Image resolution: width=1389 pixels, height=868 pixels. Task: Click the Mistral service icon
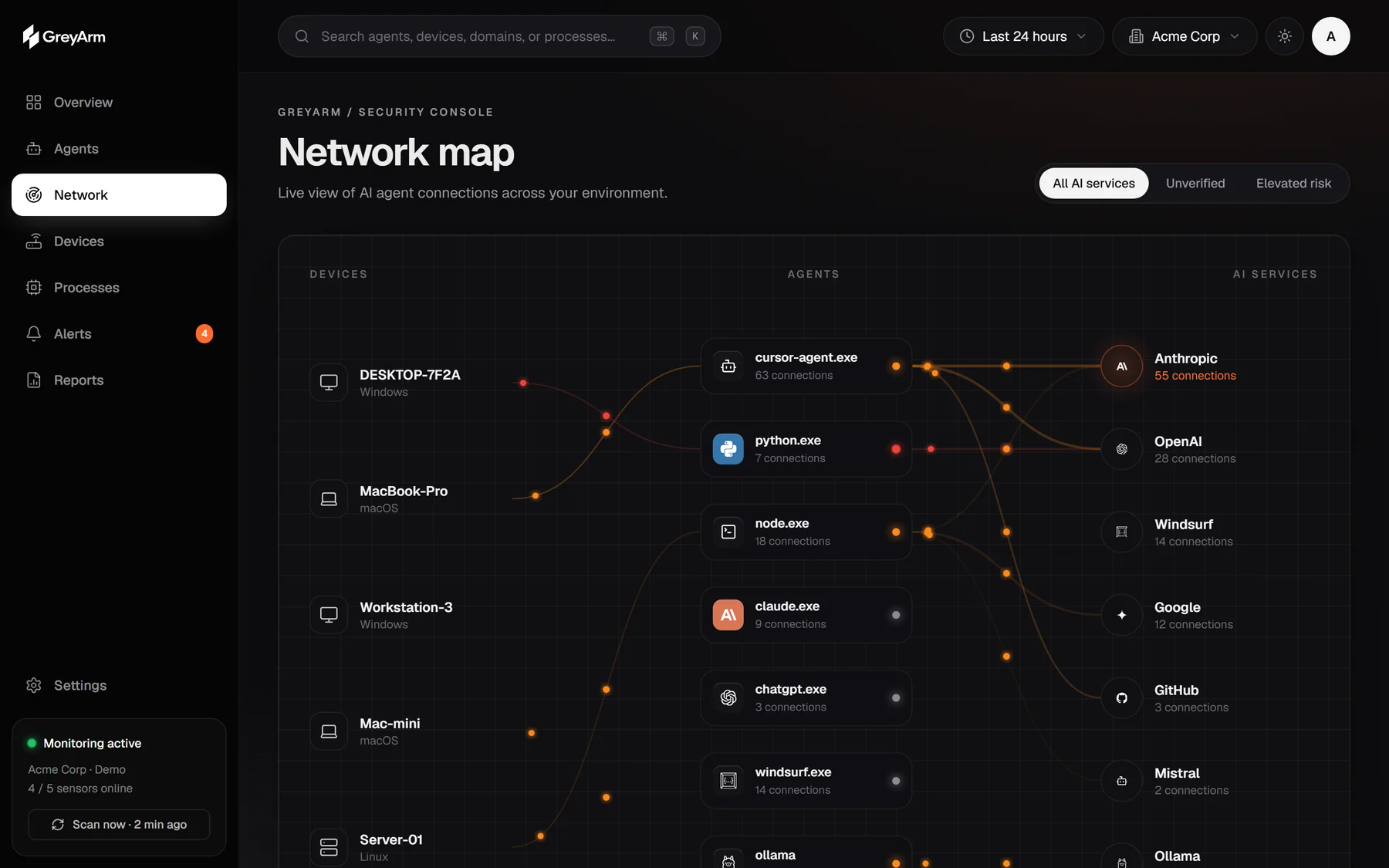click(x=1122, y=781)
